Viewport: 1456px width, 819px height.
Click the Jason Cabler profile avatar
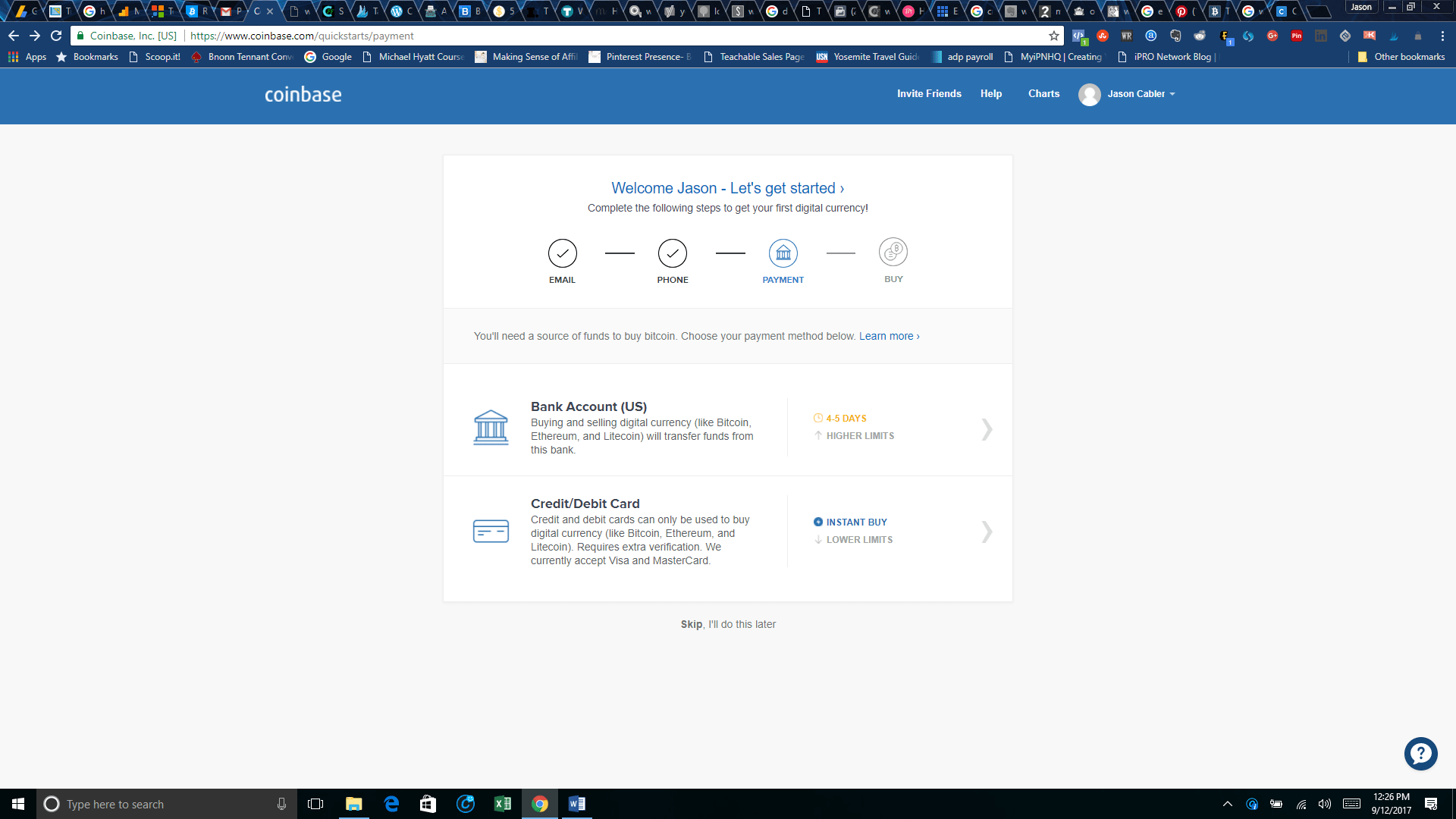pos(1090,95)
